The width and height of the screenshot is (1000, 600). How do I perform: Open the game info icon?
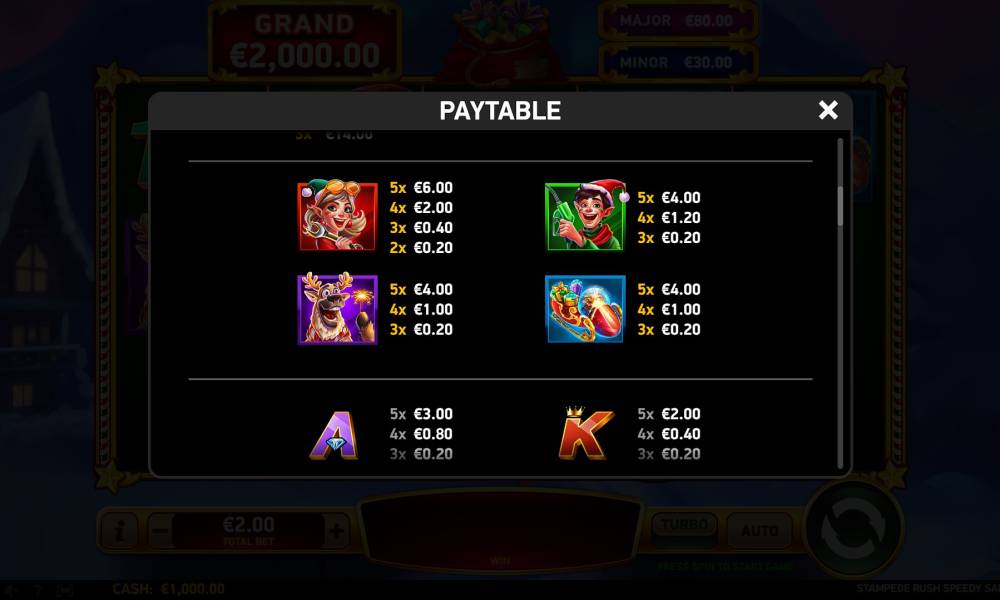(x=119, y=530)
